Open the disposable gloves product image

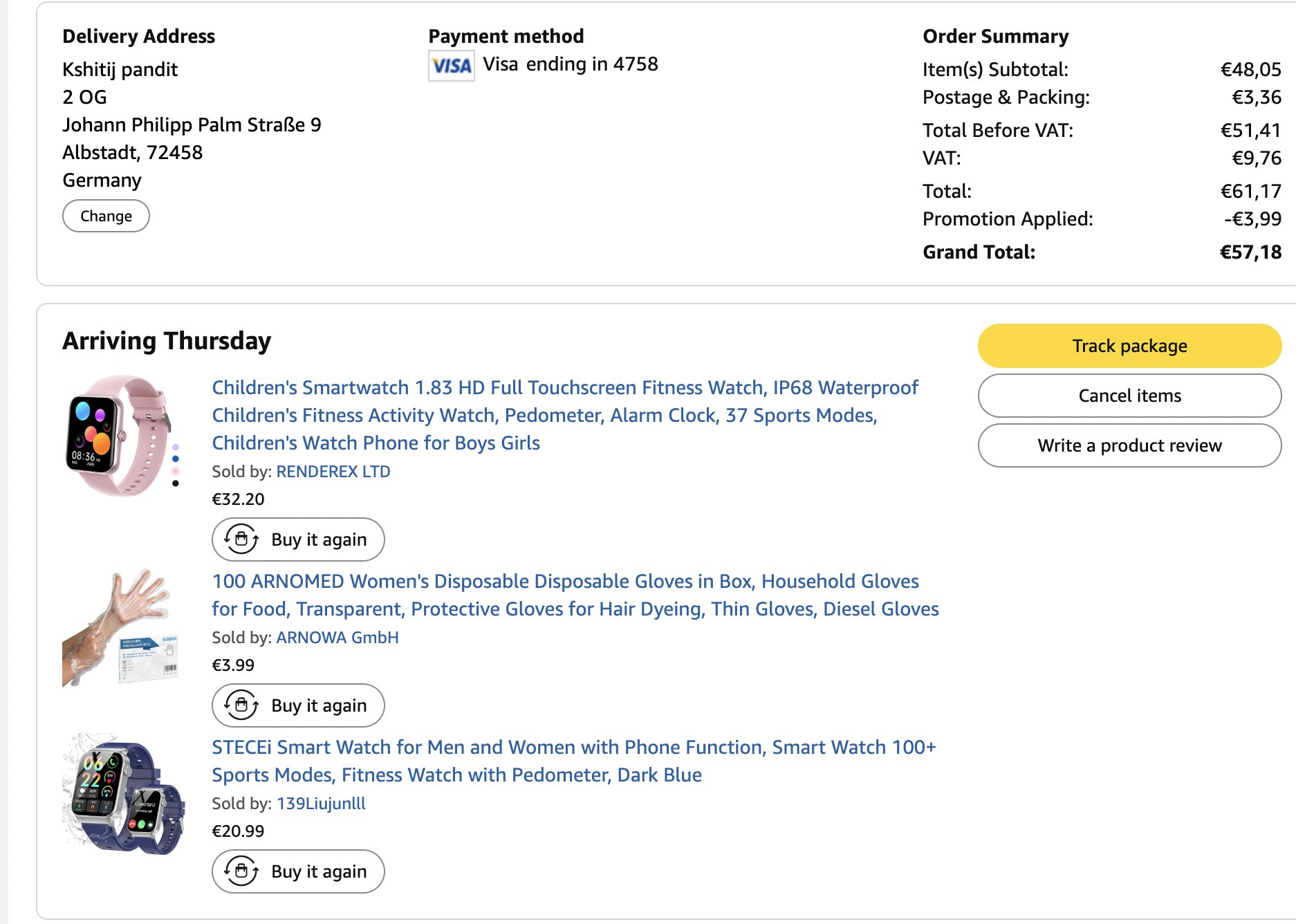120,628
